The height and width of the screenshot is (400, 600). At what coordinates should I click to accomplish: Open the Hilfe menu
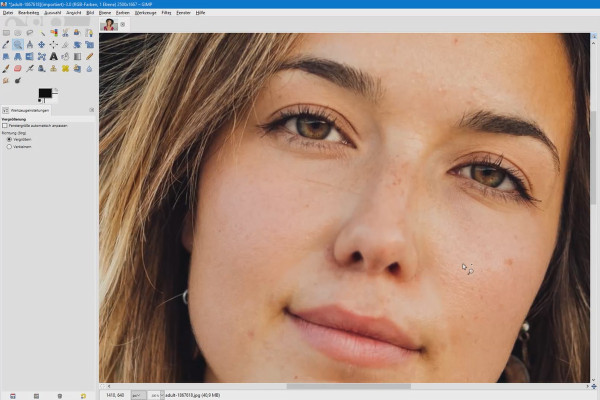[200, 13]
